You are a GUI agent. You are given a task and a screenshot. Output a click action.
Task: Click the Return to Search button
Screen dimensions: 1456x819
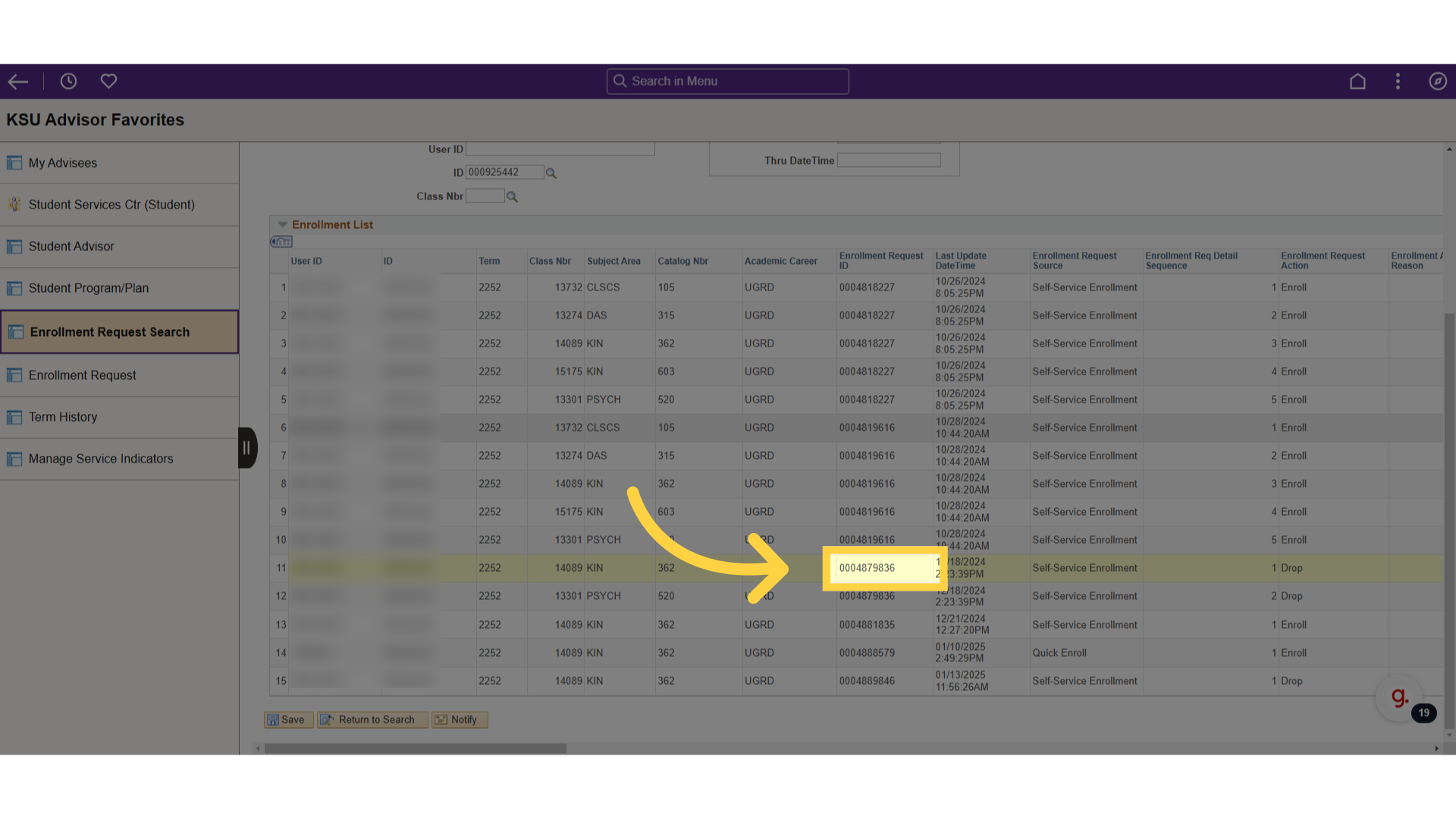tap(372, 720)
